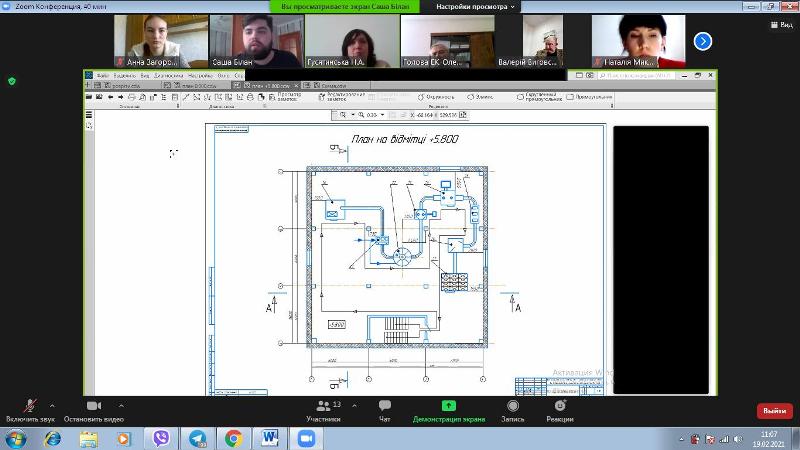Screen dimensions: 800x450
Task: Open Google Chrome from taskbar
Action: (x=233, y=439)
